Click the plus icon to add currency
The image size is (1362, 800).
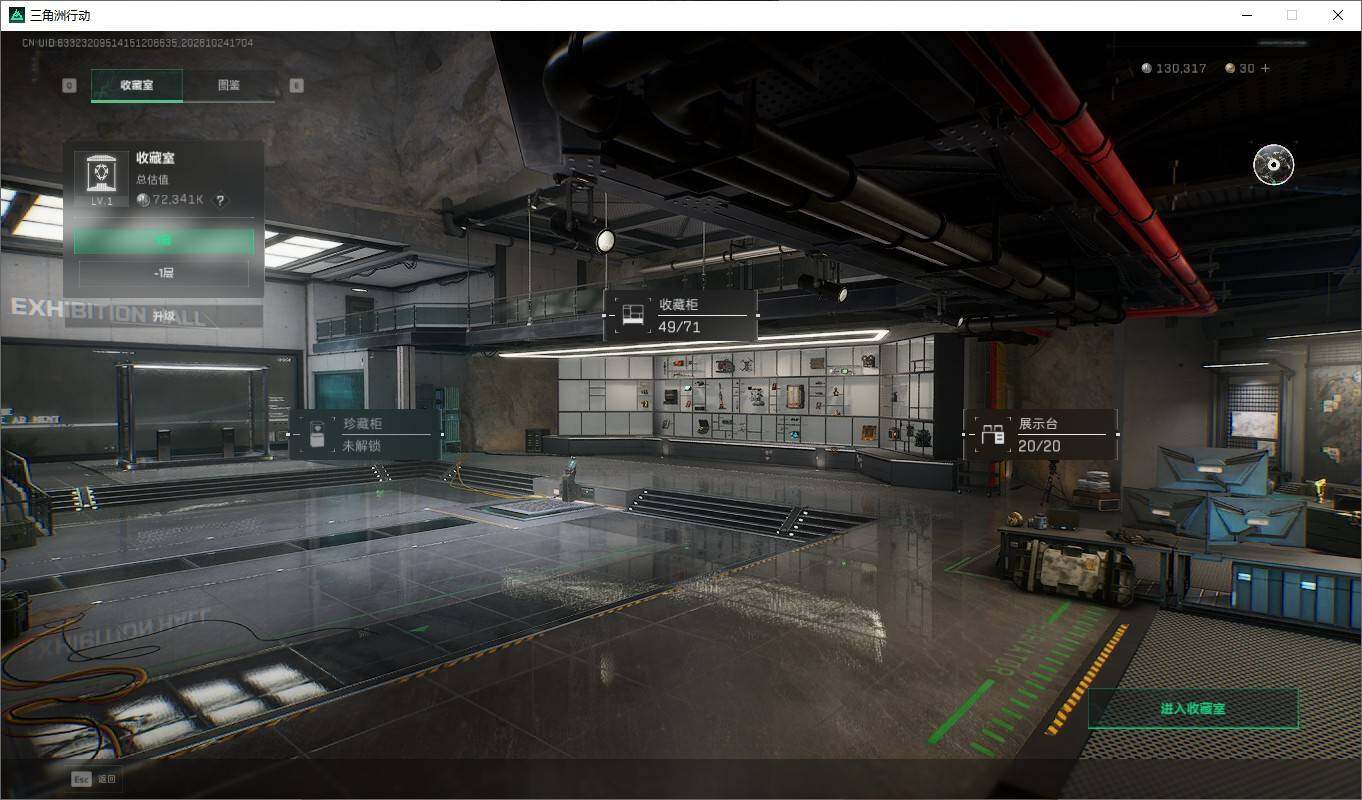click(1265, 69)
